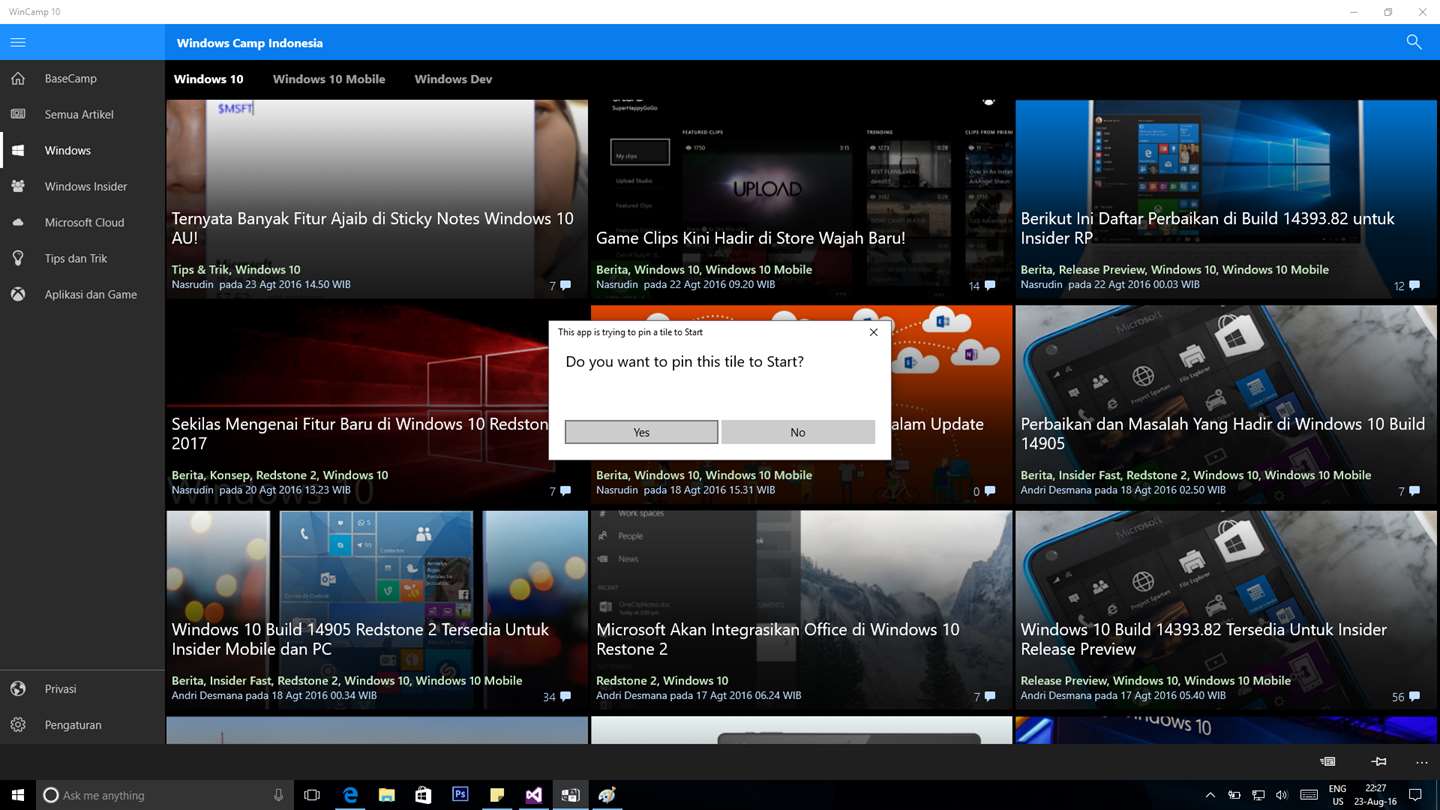
Task: Click the Microsoft Cloud icon
Action: 18,222
